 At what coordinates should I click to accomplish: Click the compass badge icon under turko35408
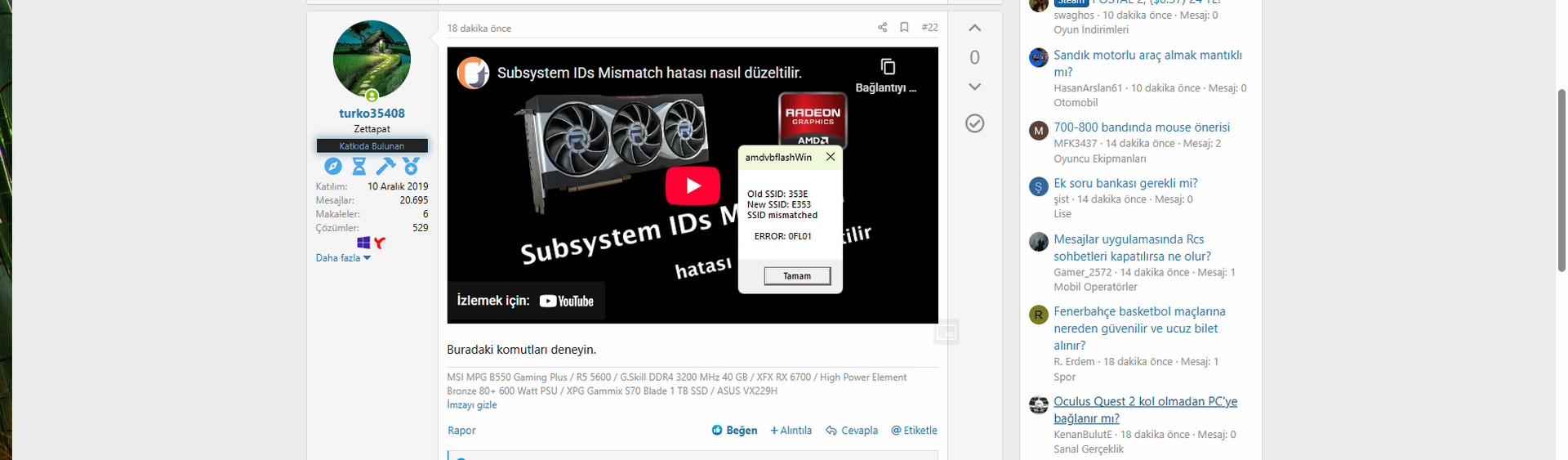(333, 167)
